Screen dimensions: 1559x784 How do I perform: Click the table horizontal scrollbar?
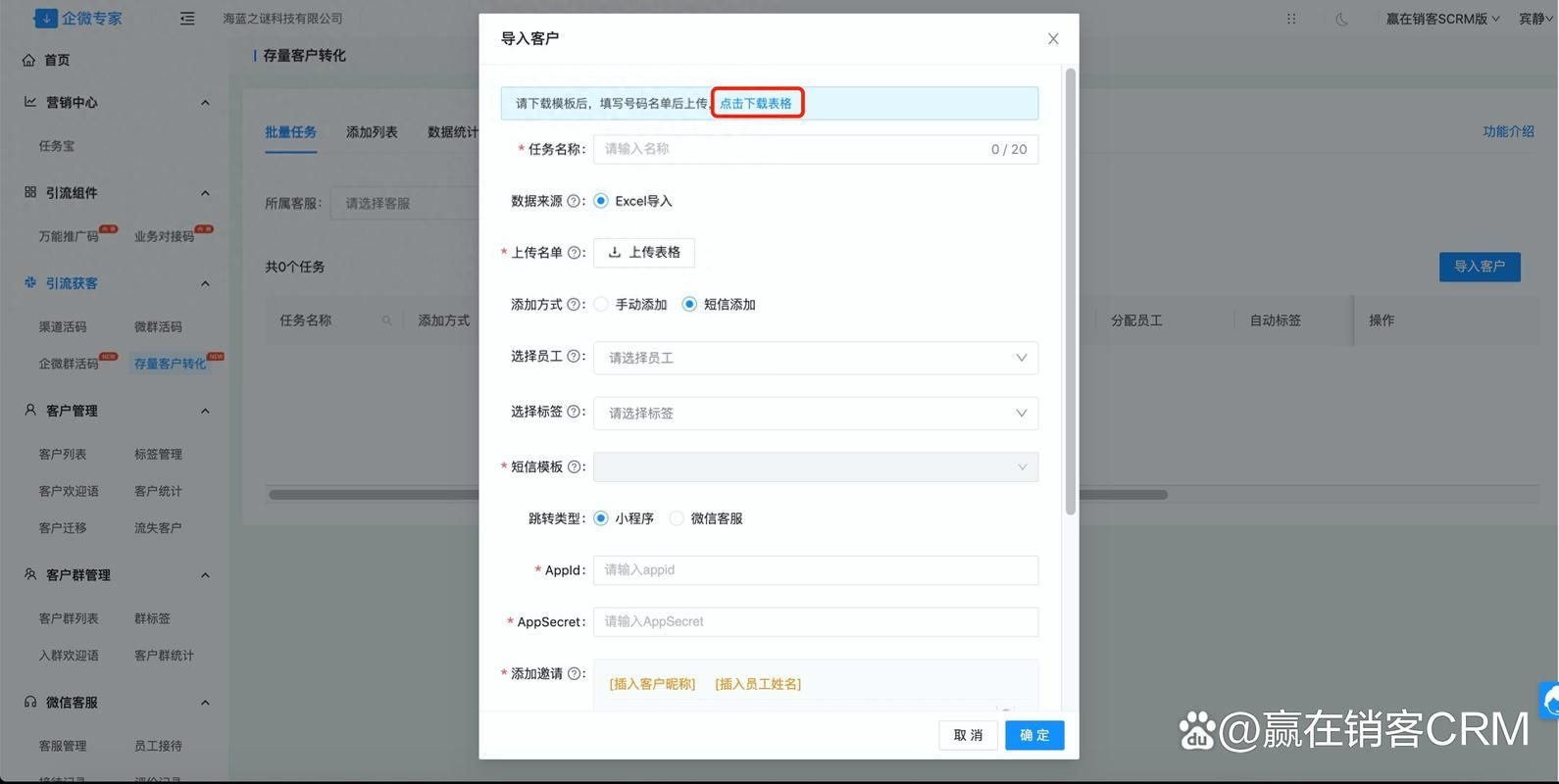click(718, 495)
